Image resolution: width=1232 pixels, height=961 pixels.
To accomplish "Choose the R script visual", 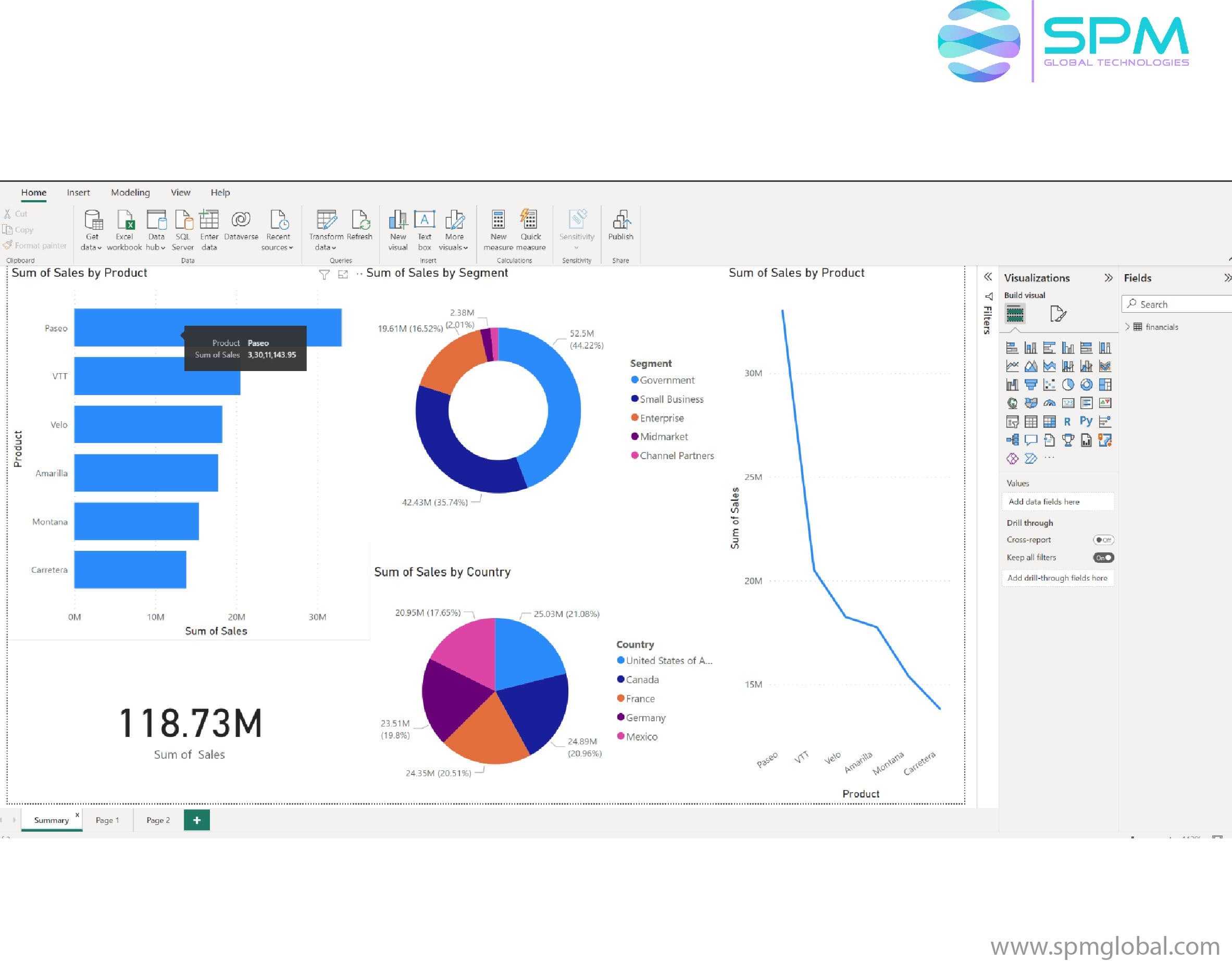I will [x=1067, y=422].
